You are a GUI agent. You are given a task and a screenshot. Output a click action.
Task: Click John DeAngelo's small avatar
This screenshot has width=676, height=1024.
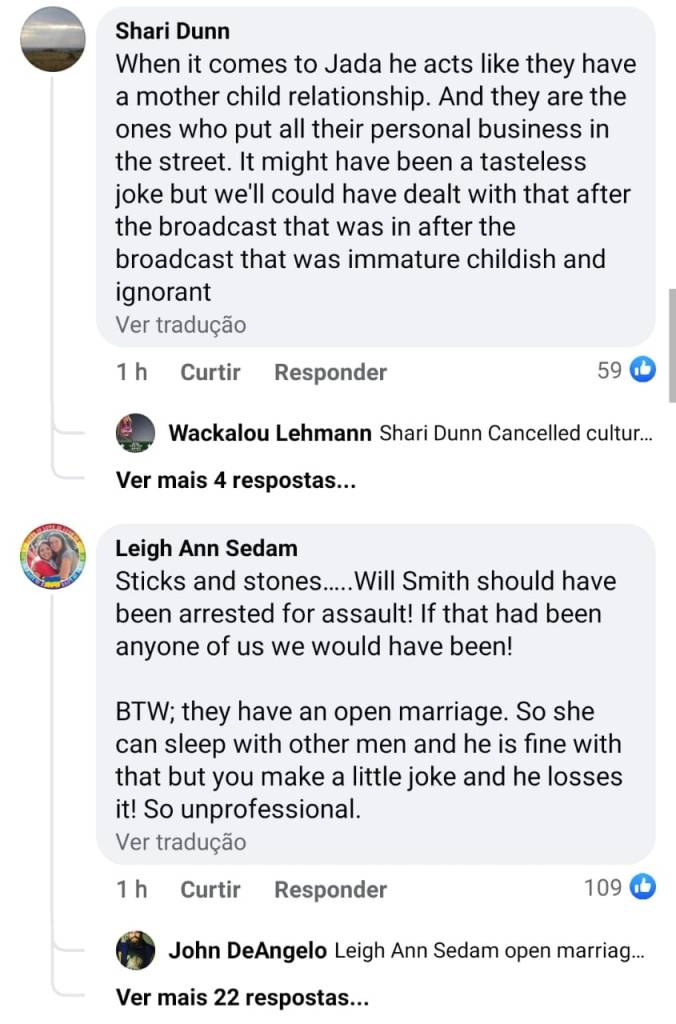(x=136, y=950)
